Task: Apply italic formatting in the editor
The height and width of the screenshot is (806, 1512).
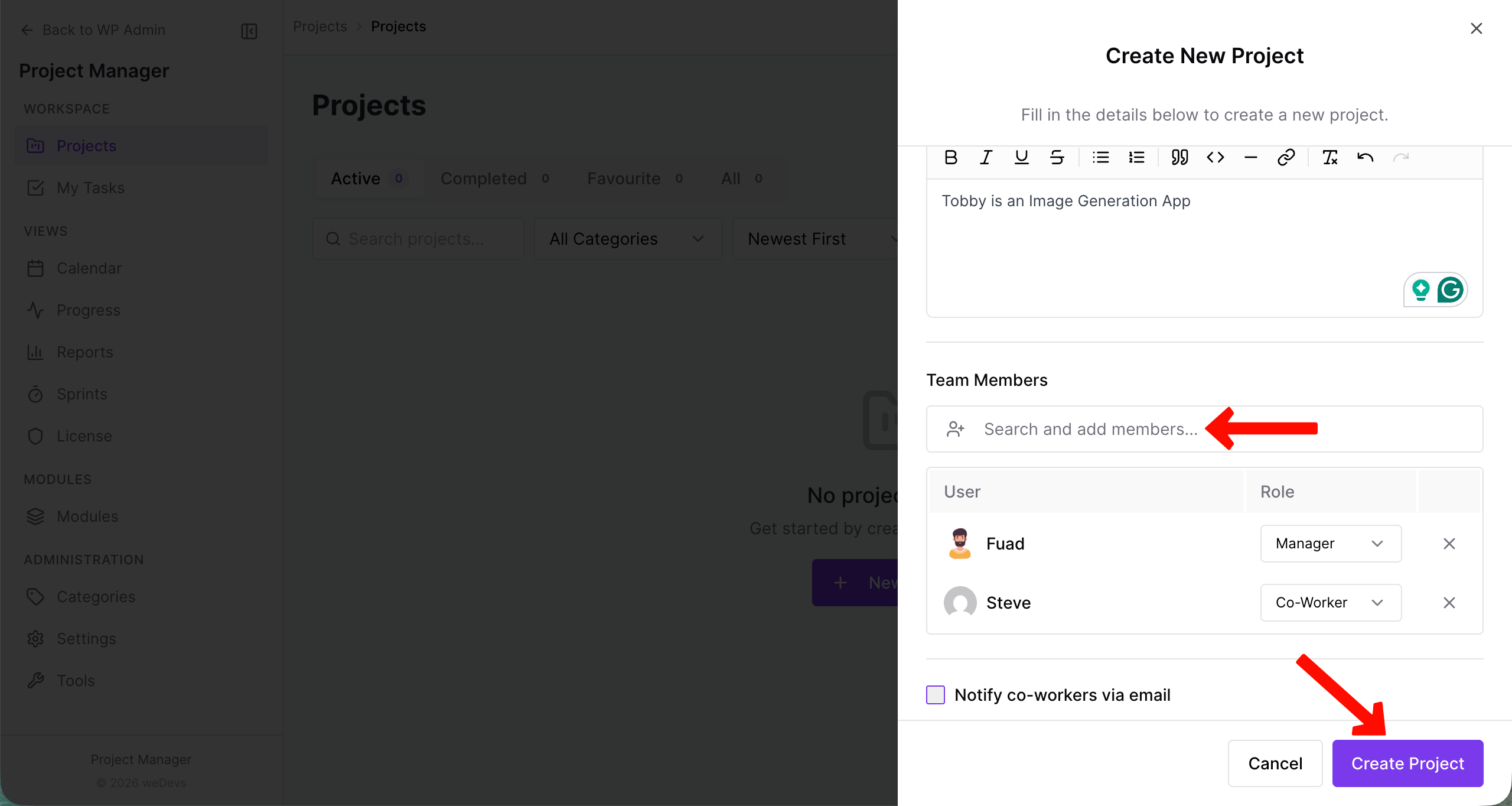Action: [x=986, y=157]
